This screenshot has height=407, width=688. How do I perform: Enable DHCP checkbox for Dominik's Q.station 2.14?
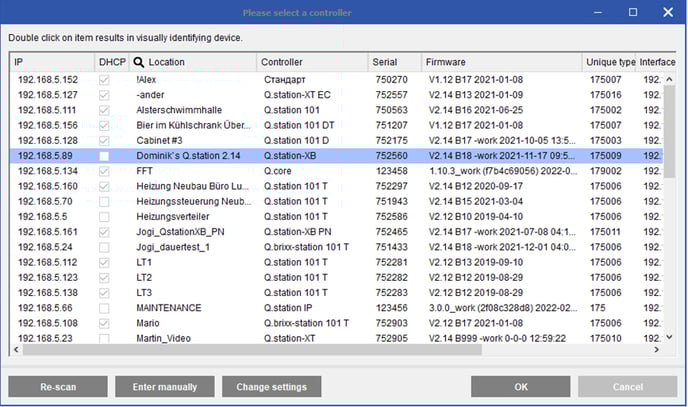(x=104, y=156)
